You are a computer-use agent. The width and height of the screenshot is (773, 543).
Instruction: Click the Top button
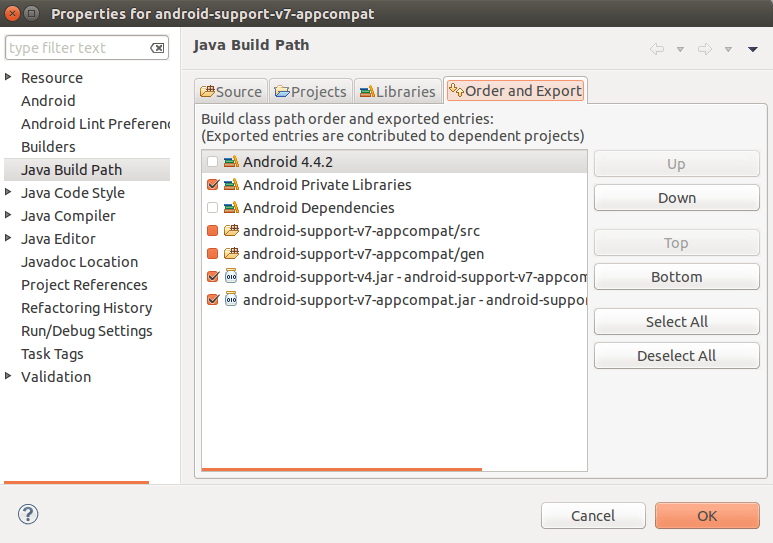[x=676, y=243]
